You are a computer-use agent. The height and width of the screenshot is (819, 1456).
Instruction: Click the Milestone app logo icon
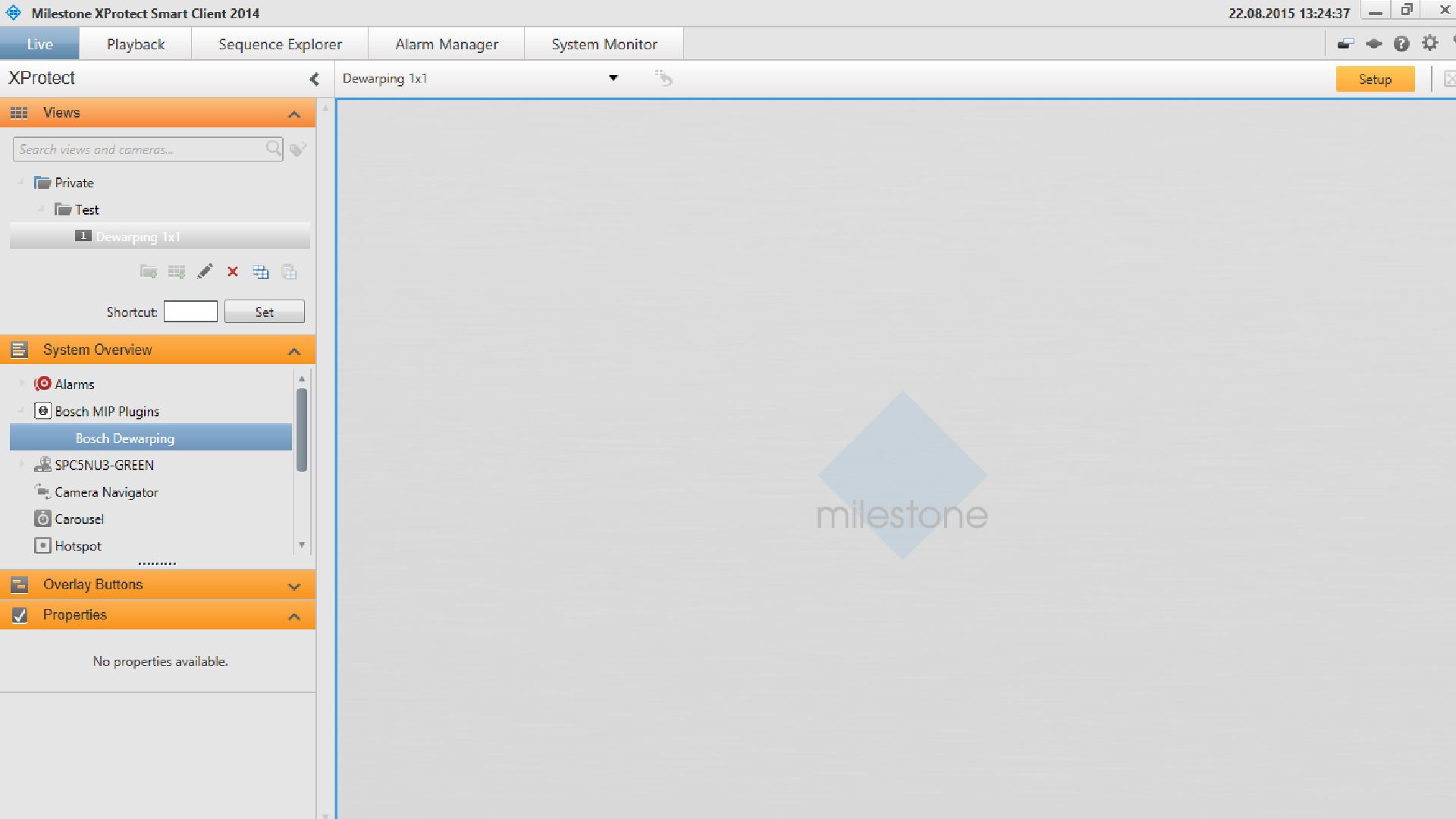point(14,13)
